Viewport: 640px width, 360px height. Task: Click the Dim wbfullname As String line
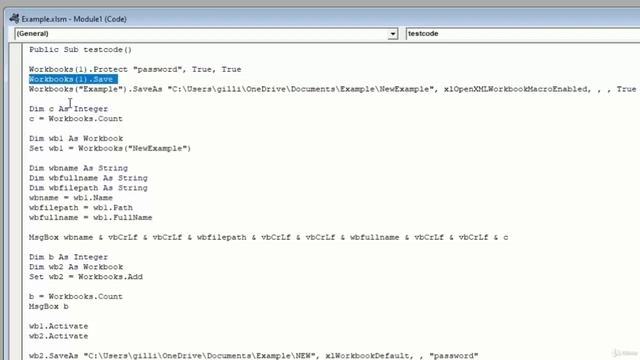(88, 178)
